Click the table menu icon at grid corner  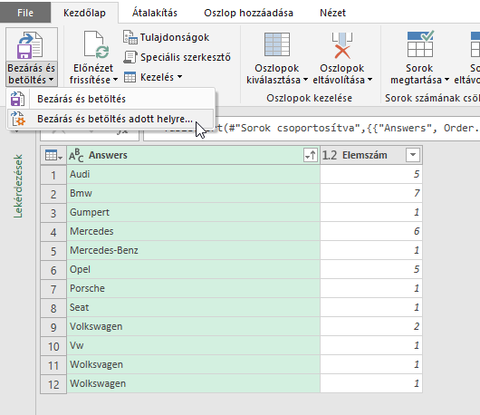[x=53, y=155]
